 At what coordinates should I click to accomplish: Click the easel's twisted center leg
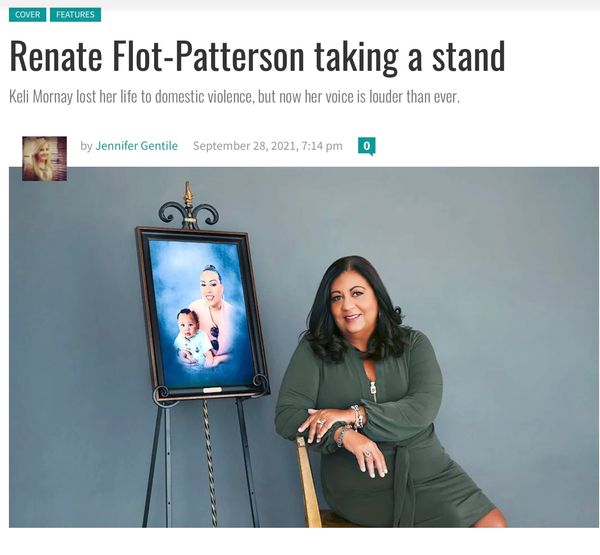[x=209, y=463]
